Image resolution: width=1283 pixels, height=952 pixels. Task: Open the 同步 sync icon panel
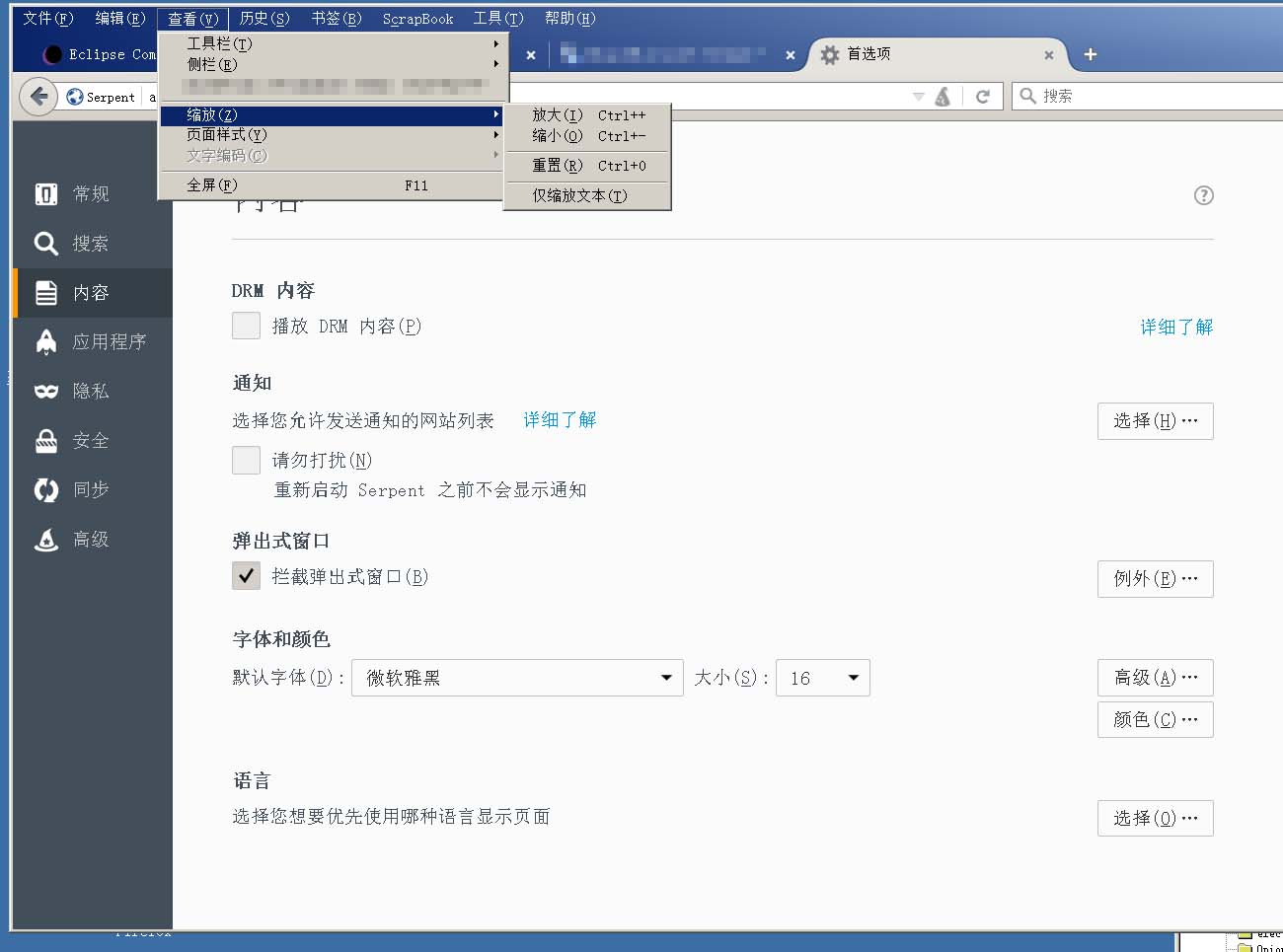pos(46,490)
